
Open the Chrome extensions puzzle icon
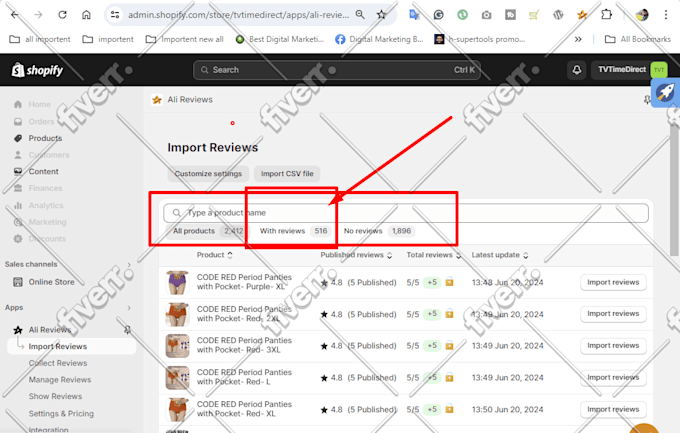606,15
